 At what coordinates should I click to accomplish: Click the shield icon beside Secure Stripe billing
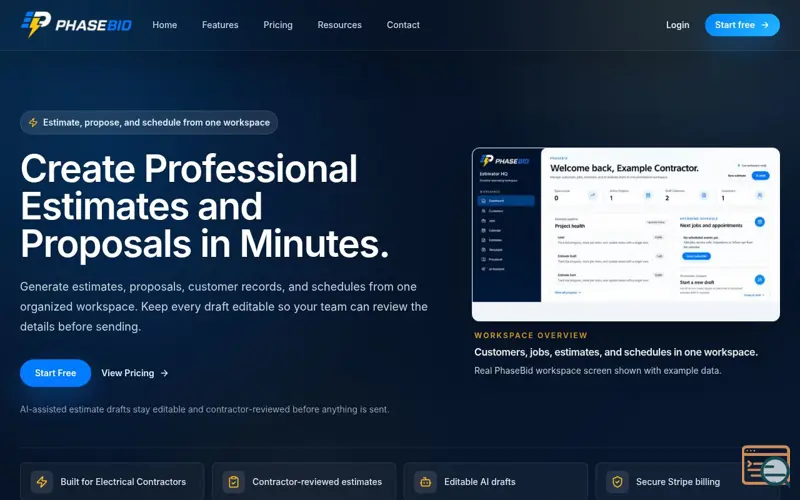tap(617, 482)
